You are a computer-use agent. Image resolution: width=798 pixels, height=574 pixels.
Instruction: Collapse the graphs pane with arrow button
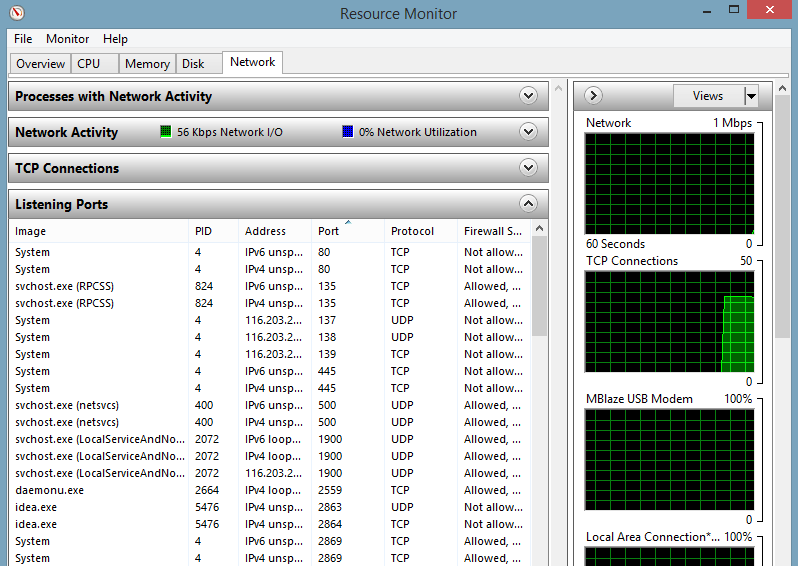[593, 96]
